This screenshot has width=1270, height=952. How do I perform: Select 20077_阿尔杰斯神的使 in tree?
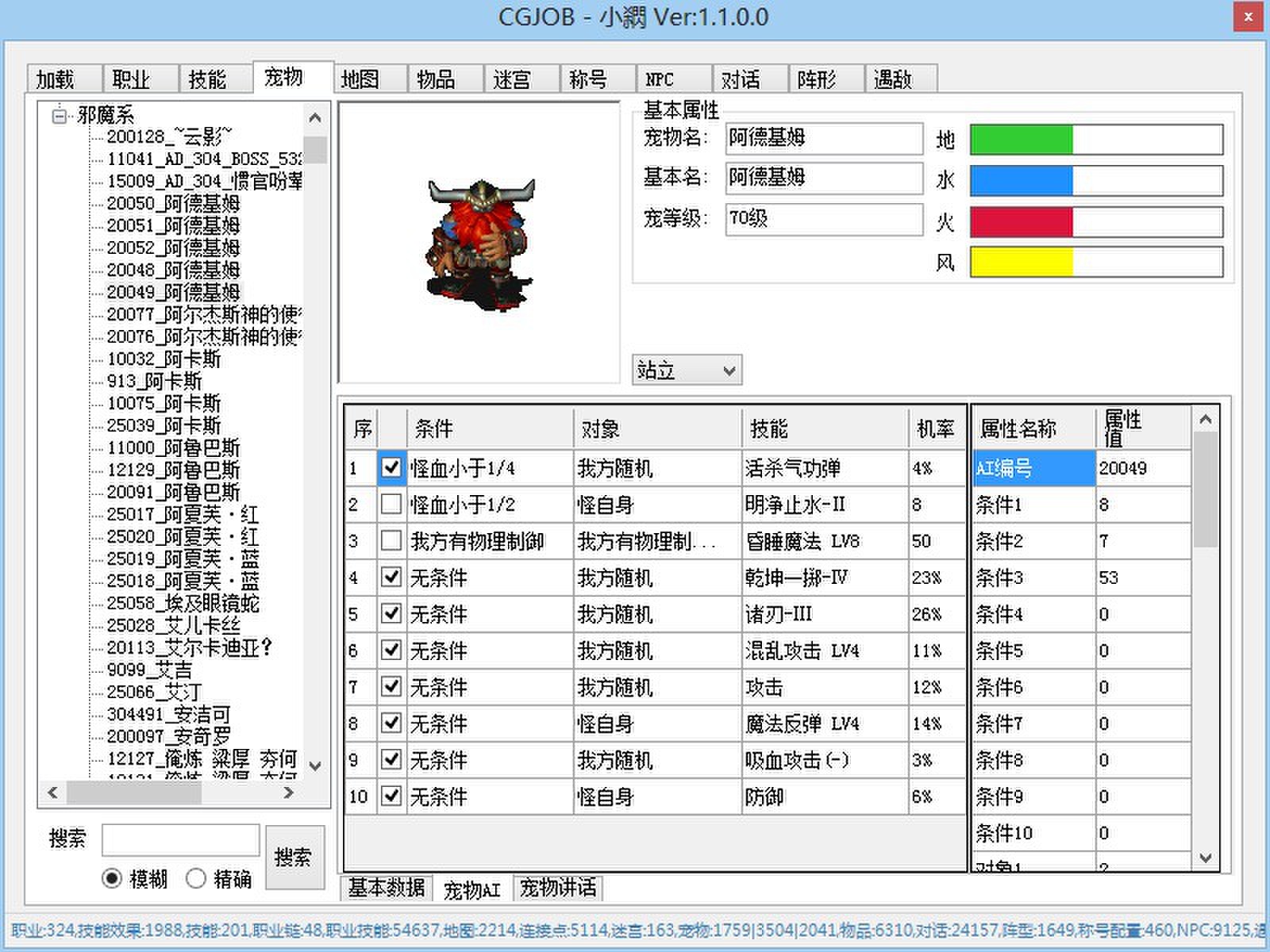pos(204,315)
